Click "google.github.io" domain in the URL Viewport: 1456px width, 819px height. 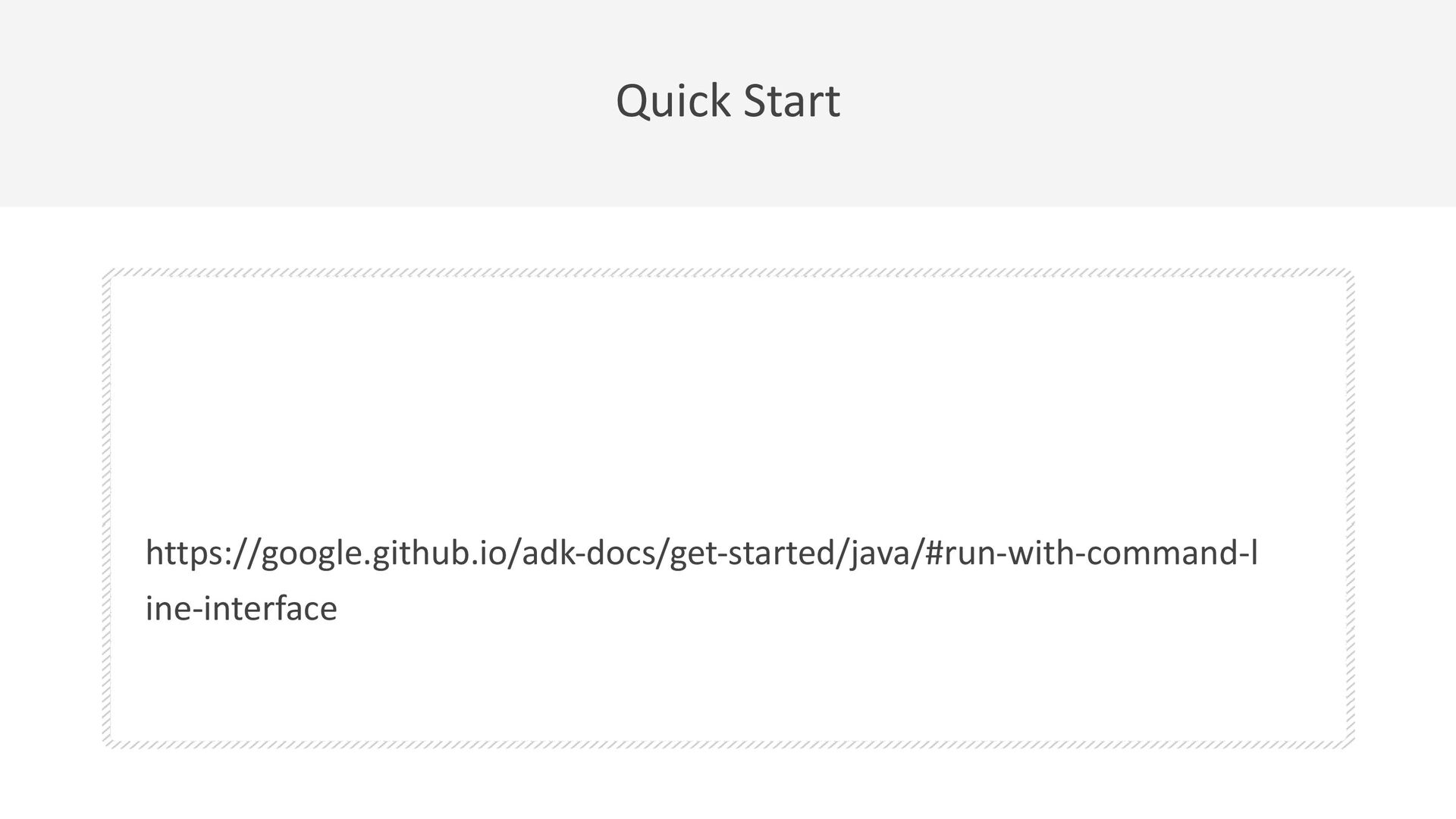pyautogui.click(x=383, y=554)
